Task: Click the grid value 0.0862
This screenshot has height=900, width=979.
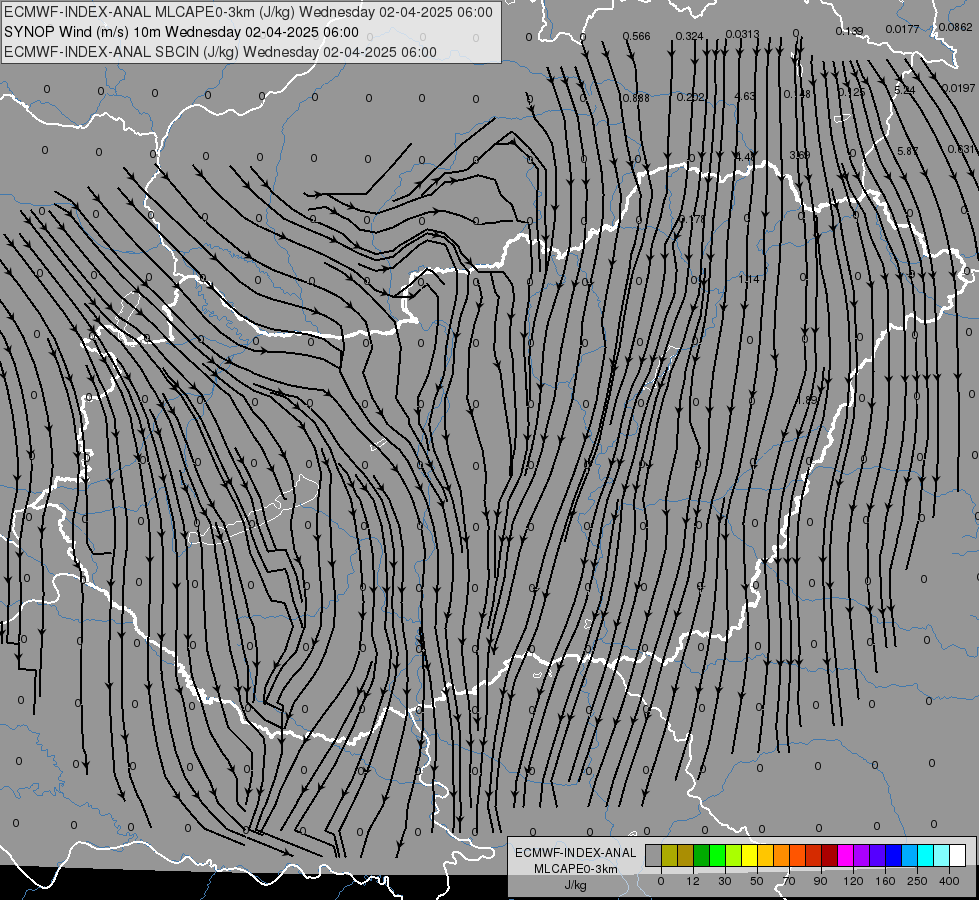Action: [x=955, y=27]
